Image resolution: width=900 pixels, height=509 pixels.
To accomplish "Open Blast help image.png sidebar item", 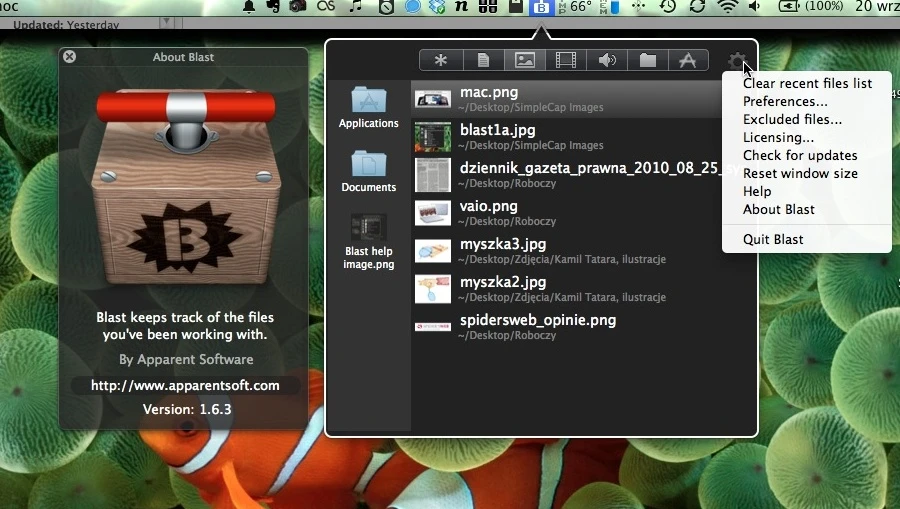I will [368, 242].
